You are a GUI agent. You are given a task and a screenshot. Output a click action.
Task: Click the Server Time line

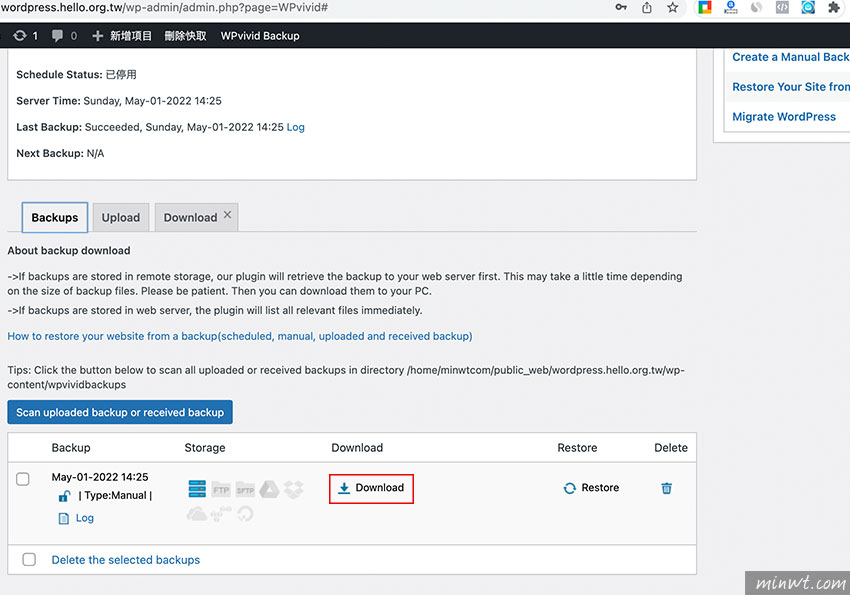pos(119,101)
